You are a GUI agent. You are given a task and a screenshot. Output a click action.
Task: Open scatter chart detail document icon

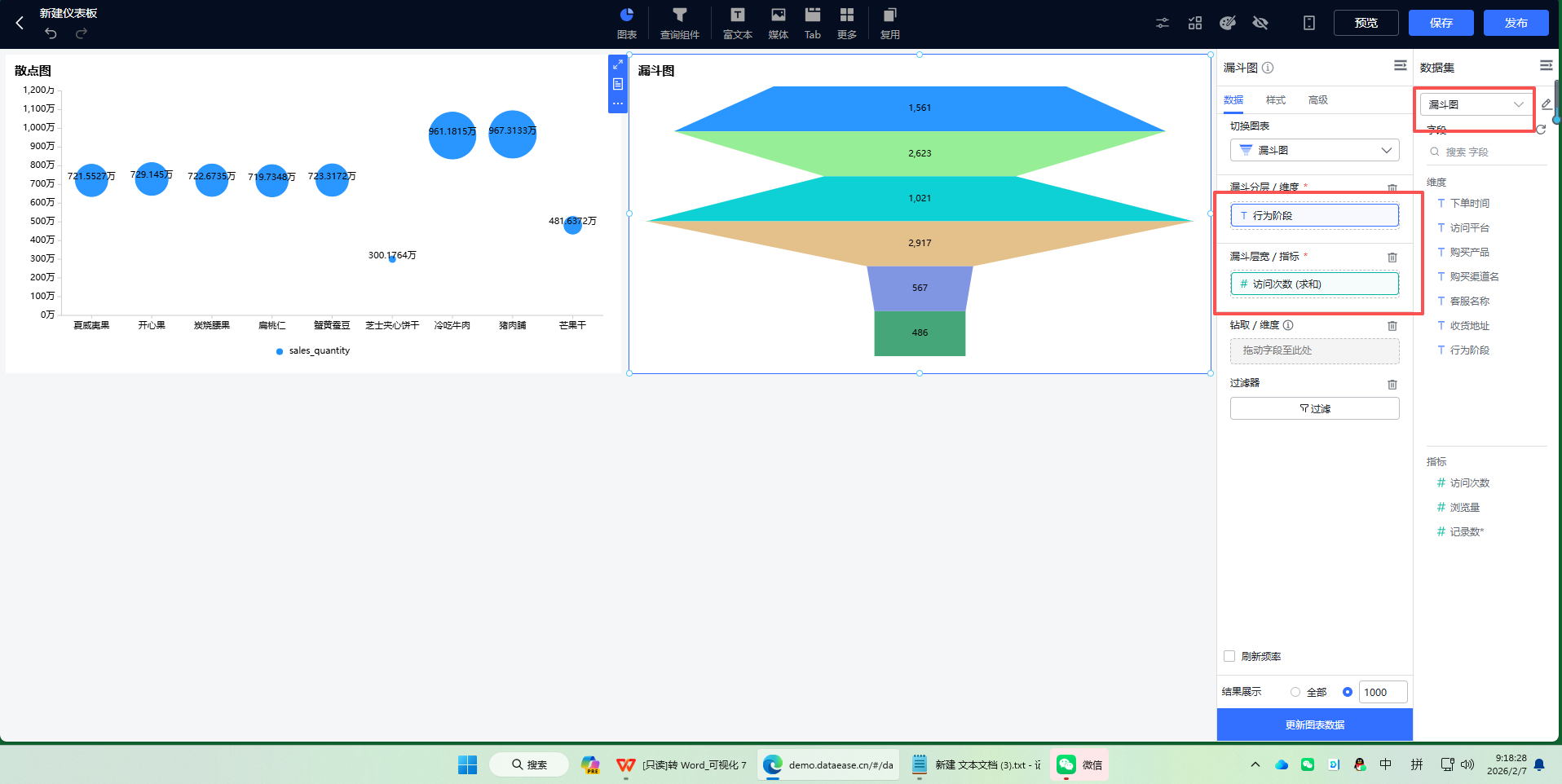[618, 84]
